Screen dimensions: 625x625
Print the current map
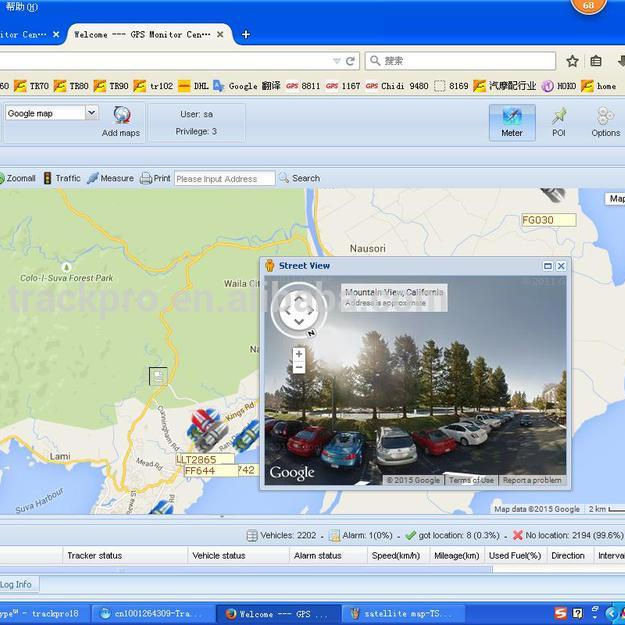(155, 178)
